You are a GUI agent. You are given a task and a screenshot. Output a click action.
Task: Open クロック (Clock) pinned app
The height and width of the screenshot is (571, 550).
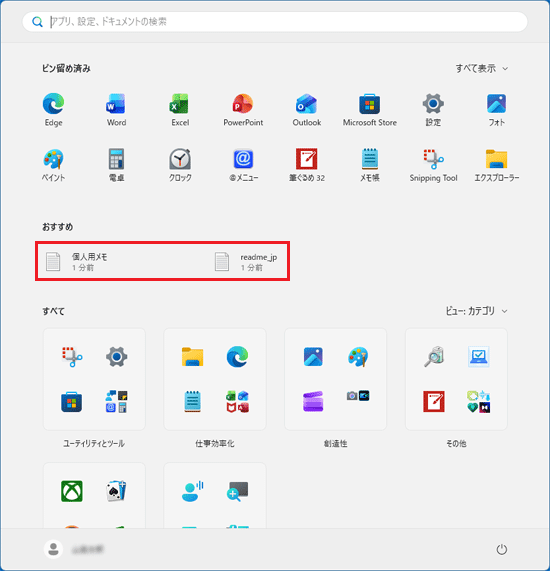pyautogui.click(x=180, y=165)
